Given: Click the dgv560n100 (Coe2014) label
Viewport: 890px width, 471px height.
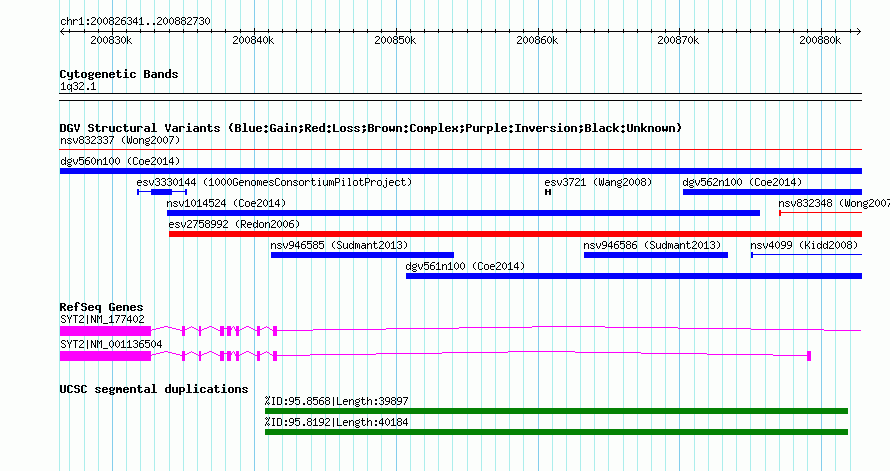Looking at the screenshot, I should [120, 161].
